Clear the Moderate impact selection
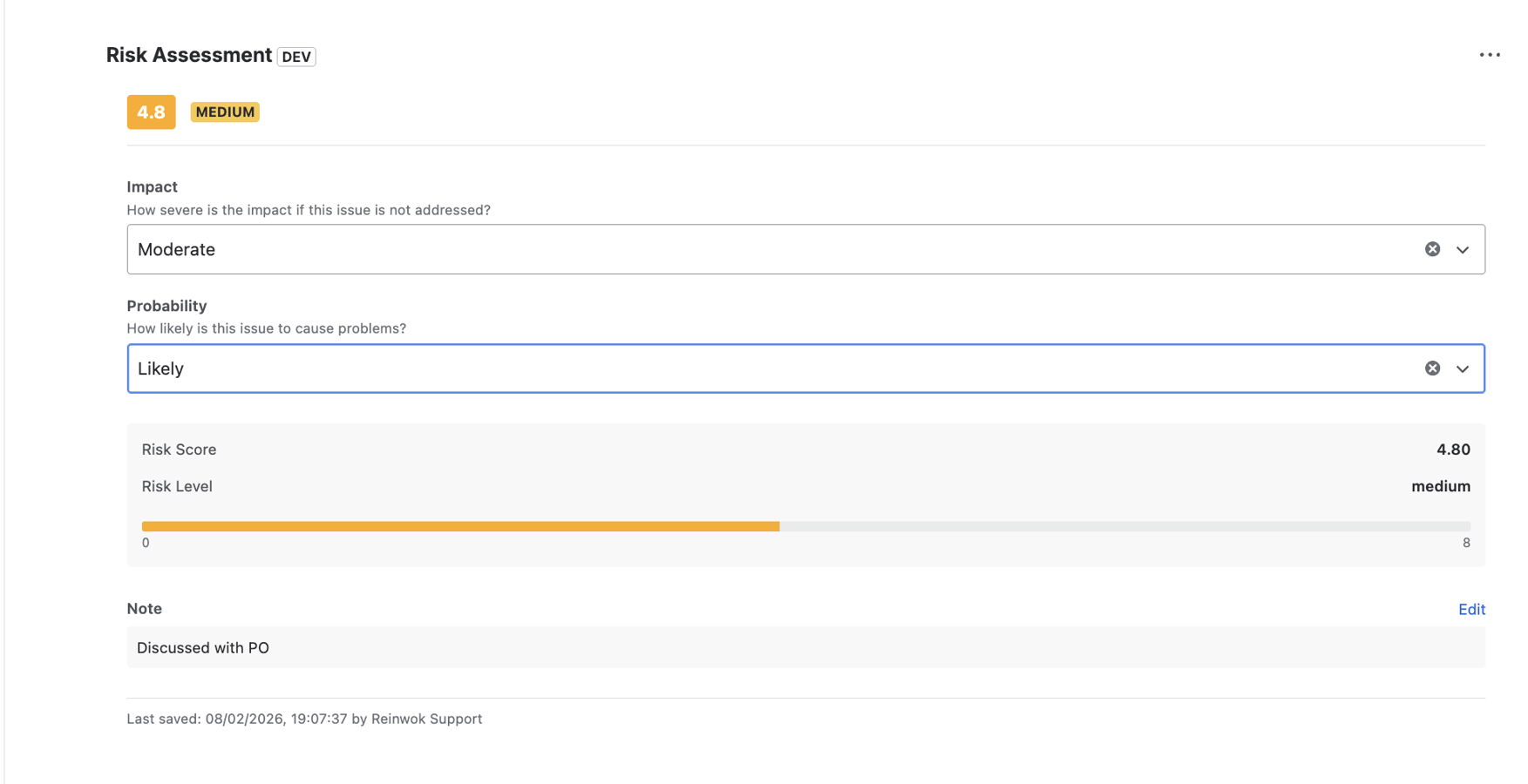 point(1431,249)
